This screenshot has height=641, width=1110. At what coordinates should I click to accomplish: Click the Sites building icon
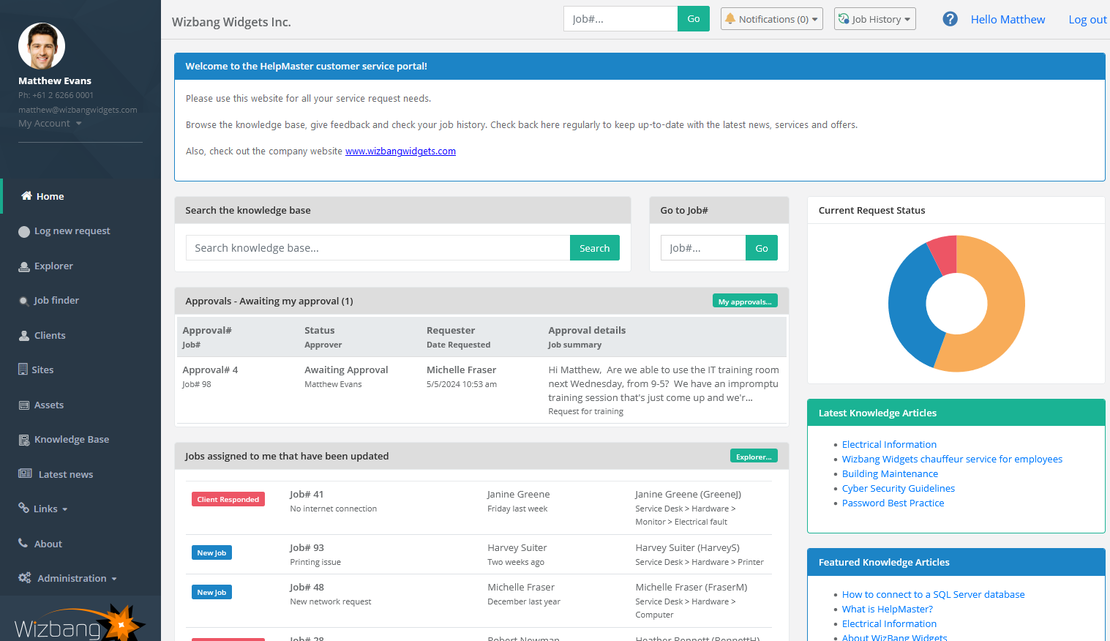[x=23, y=369]
